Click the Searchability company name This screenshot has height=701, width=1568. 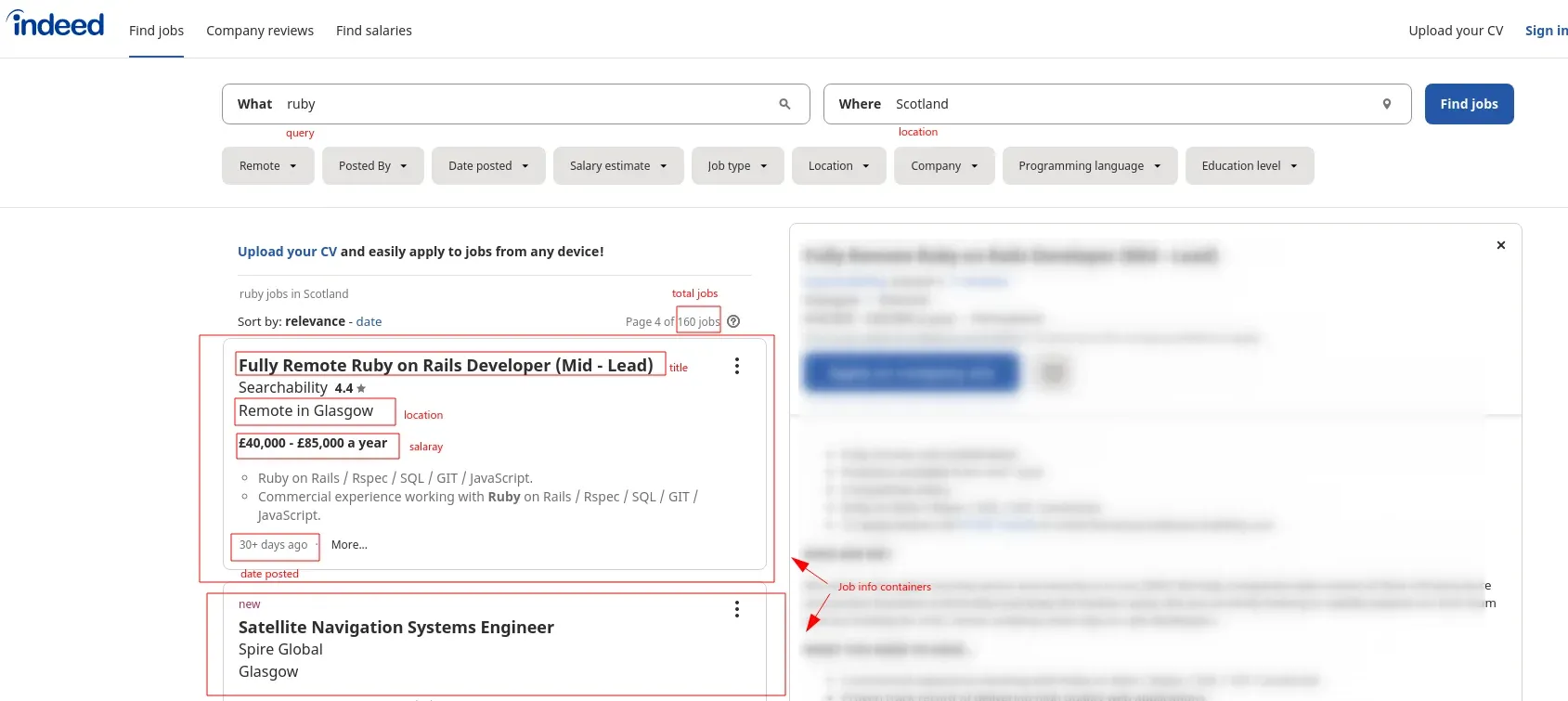[283, 388]
